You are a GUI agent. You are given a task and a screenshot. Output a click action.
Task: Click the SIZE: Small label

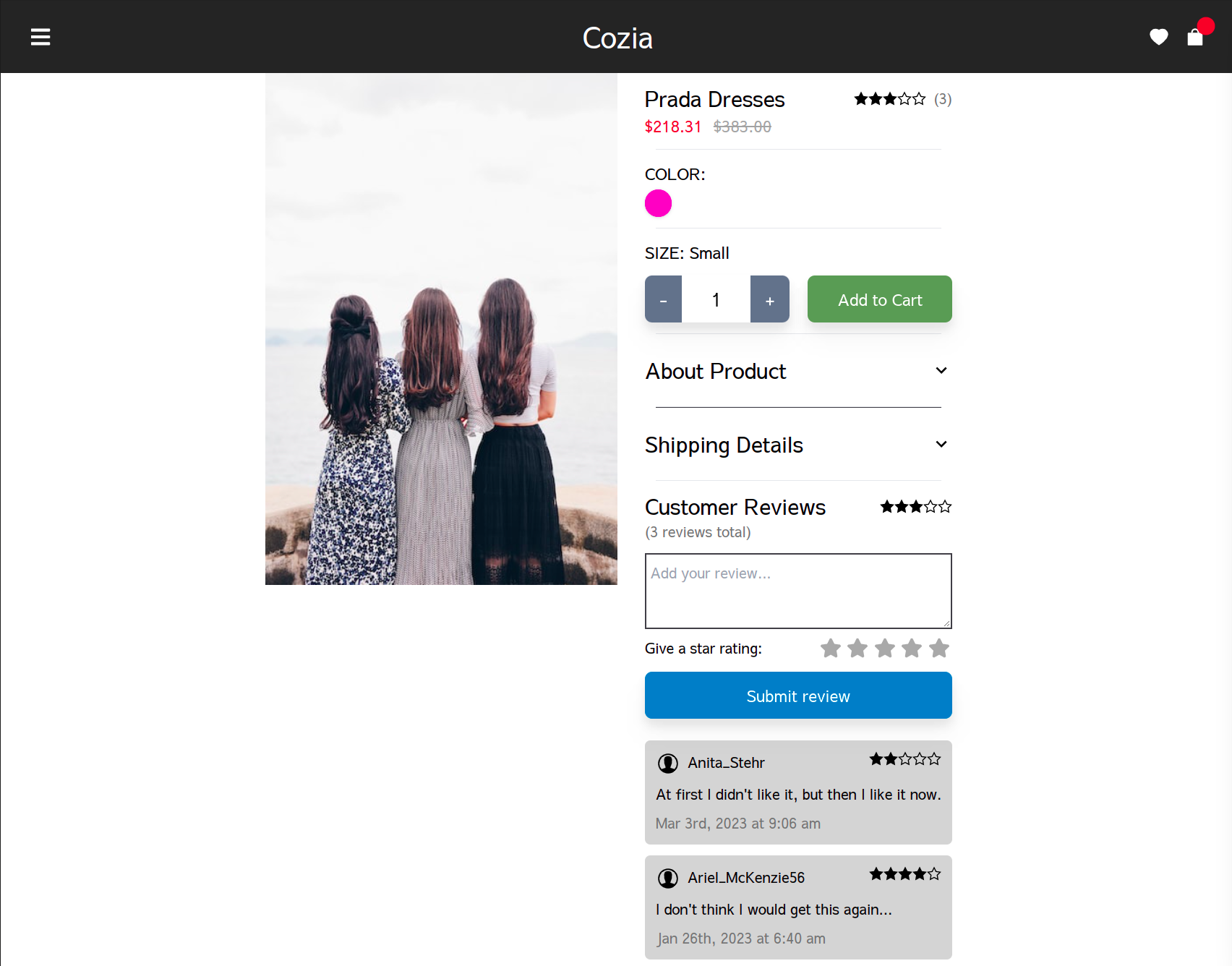pos(687,253)
